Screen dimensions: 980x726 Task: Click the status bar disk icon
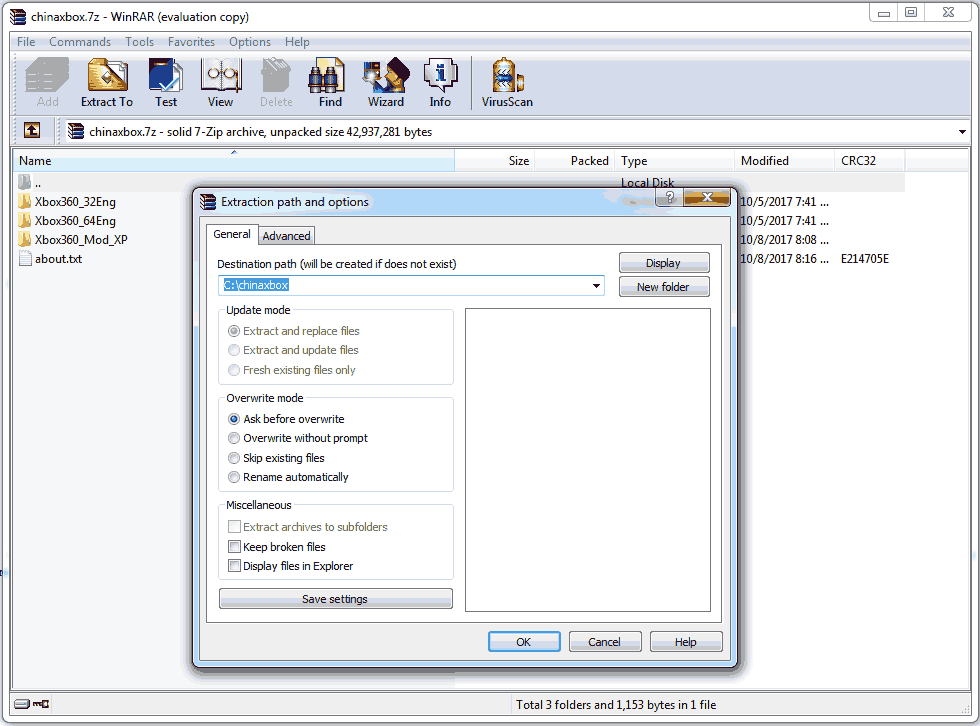click(22, 704)
